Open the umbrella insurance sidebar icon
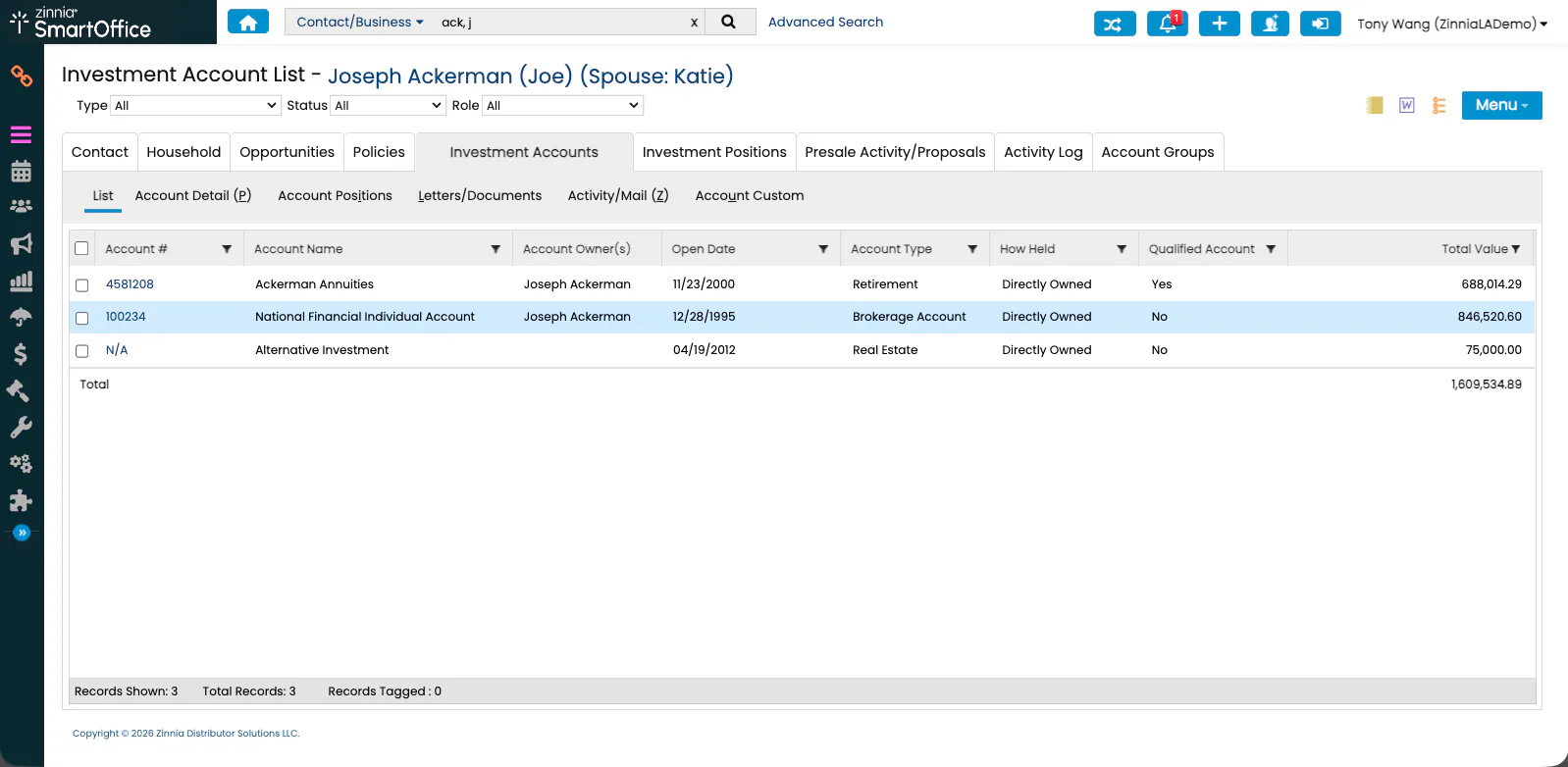The image size is (1568, 767). (x=22, y=317)
